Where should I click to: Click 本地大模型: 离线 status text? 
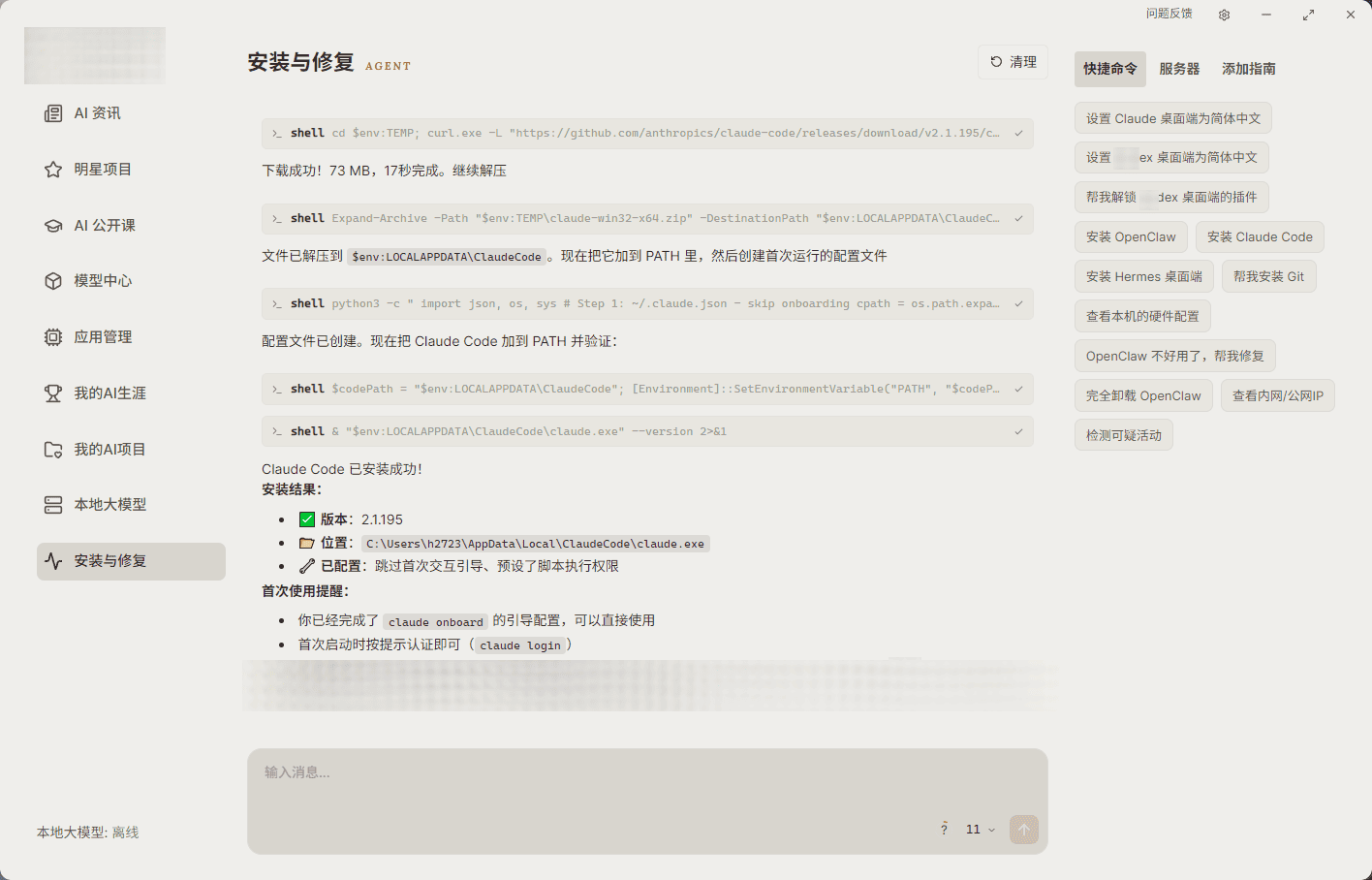pos(88,833)
